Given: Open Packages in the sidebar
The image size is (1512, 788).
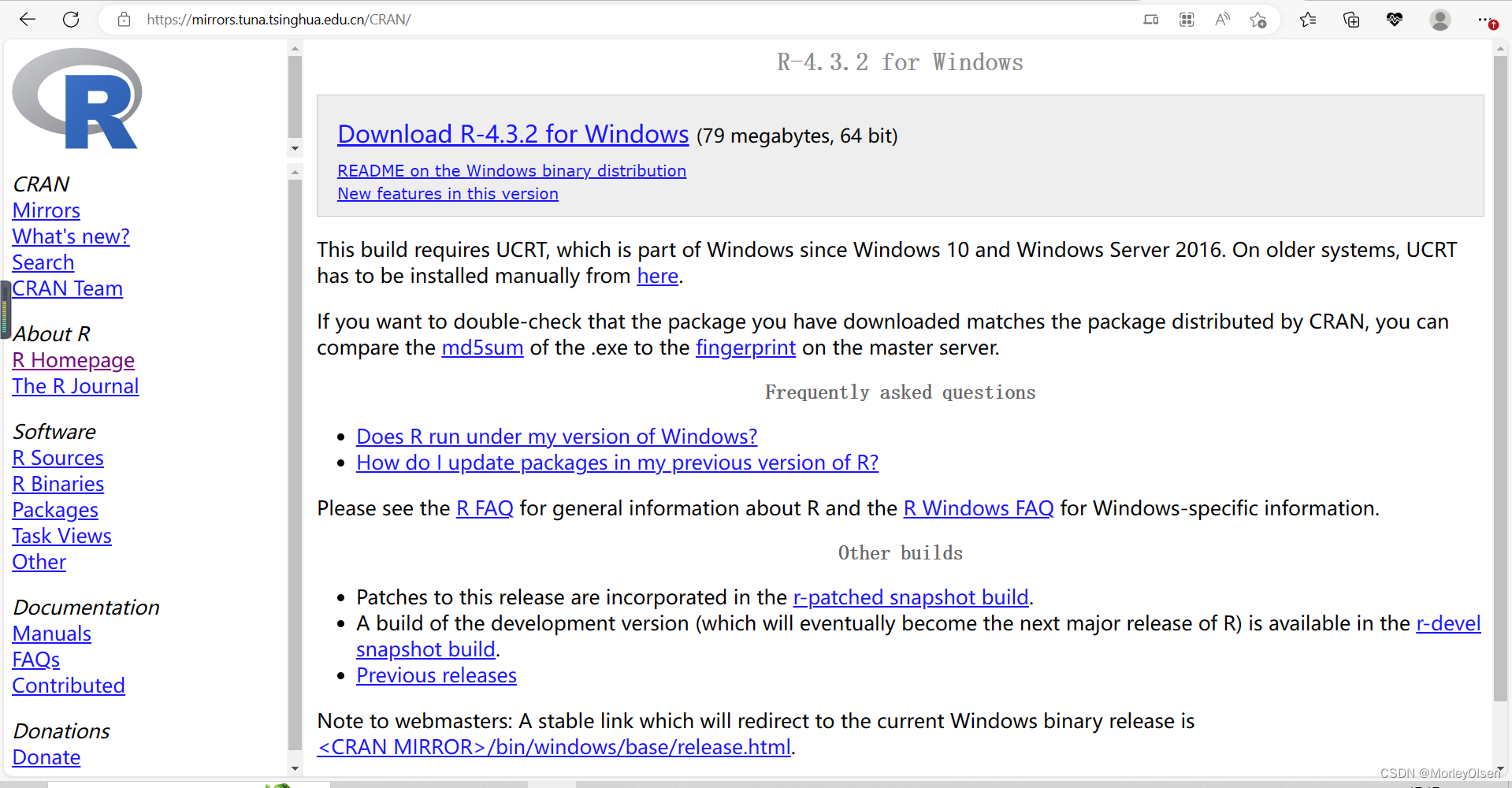Looking at the screenshot, I should tap(55, 510).
